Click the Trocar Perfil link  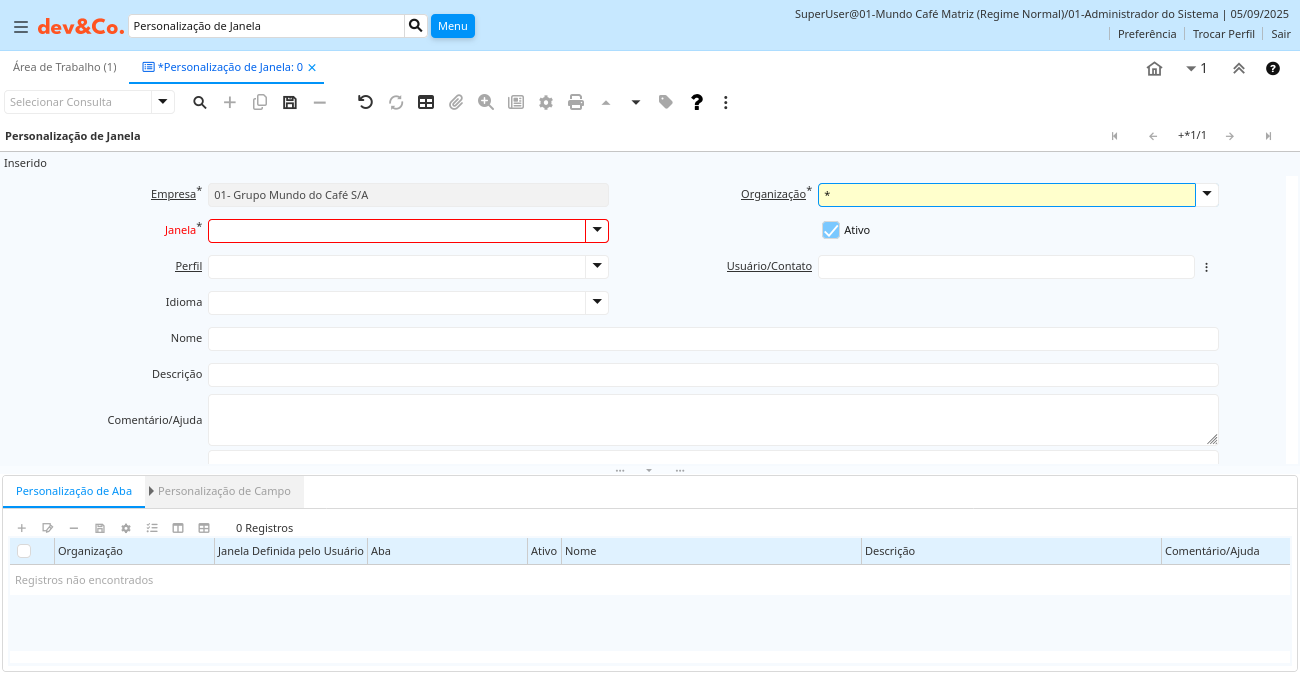point(1223,33)
